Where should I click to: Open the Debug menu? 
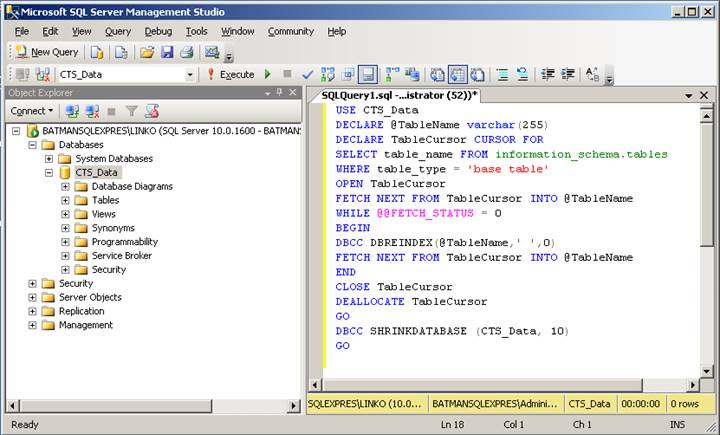158,31
